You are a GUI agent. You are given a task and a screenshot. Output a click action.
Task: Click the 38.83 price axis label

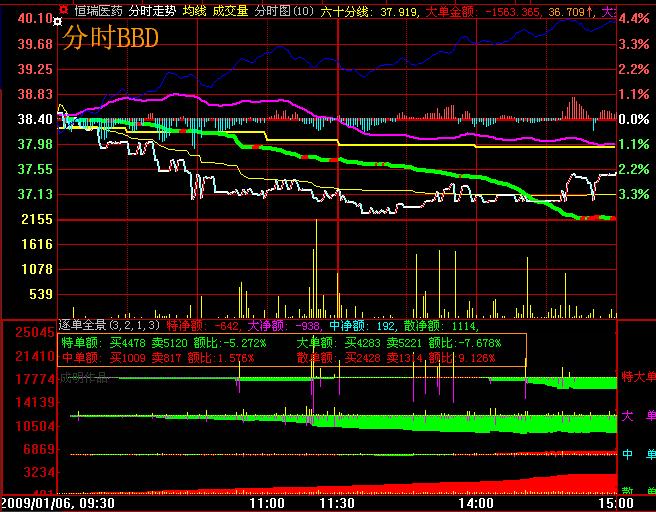35,94
